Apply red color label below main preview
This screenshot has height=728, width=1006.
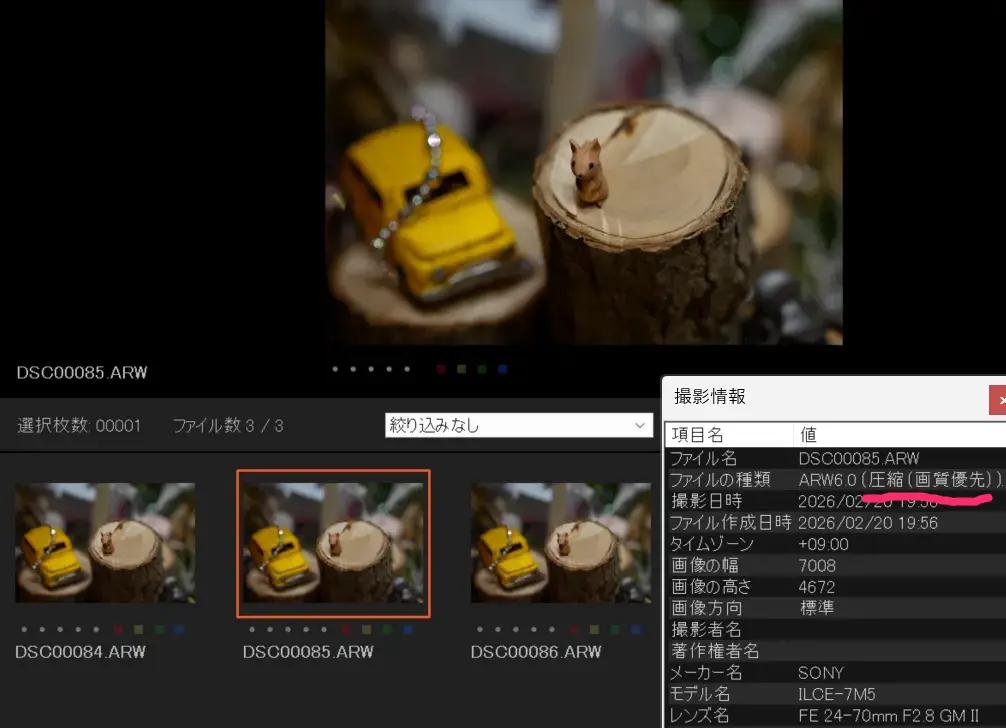pos(440,369)
